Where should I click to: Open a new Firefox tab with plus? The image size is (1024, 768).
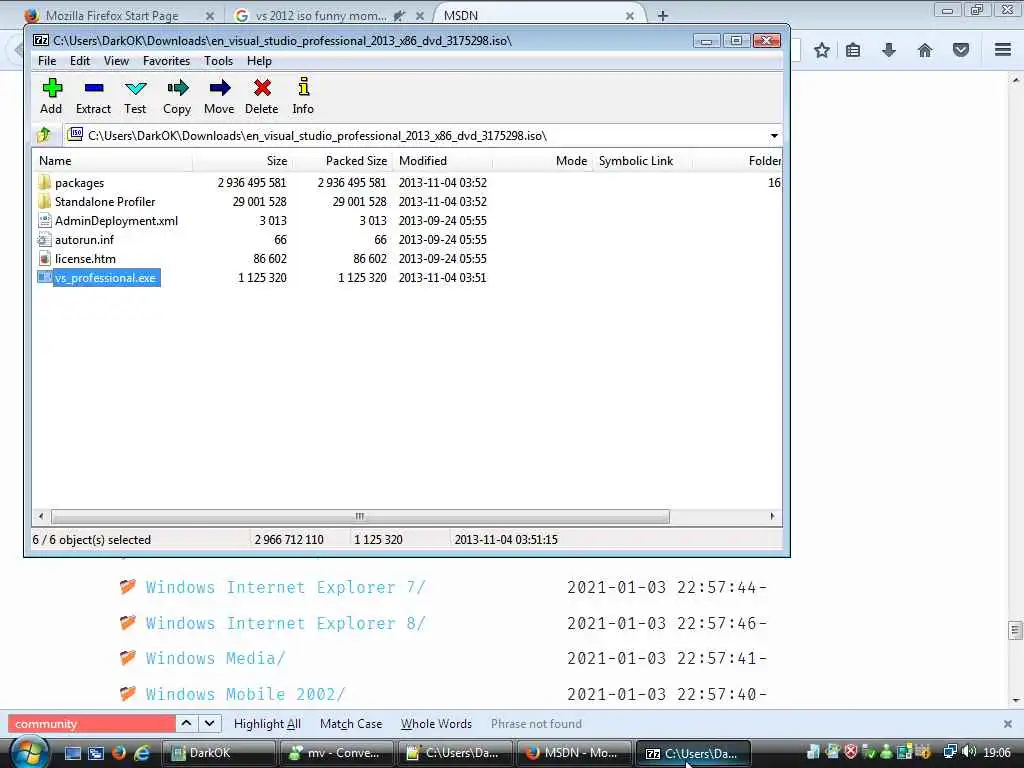tap(662, 16)
